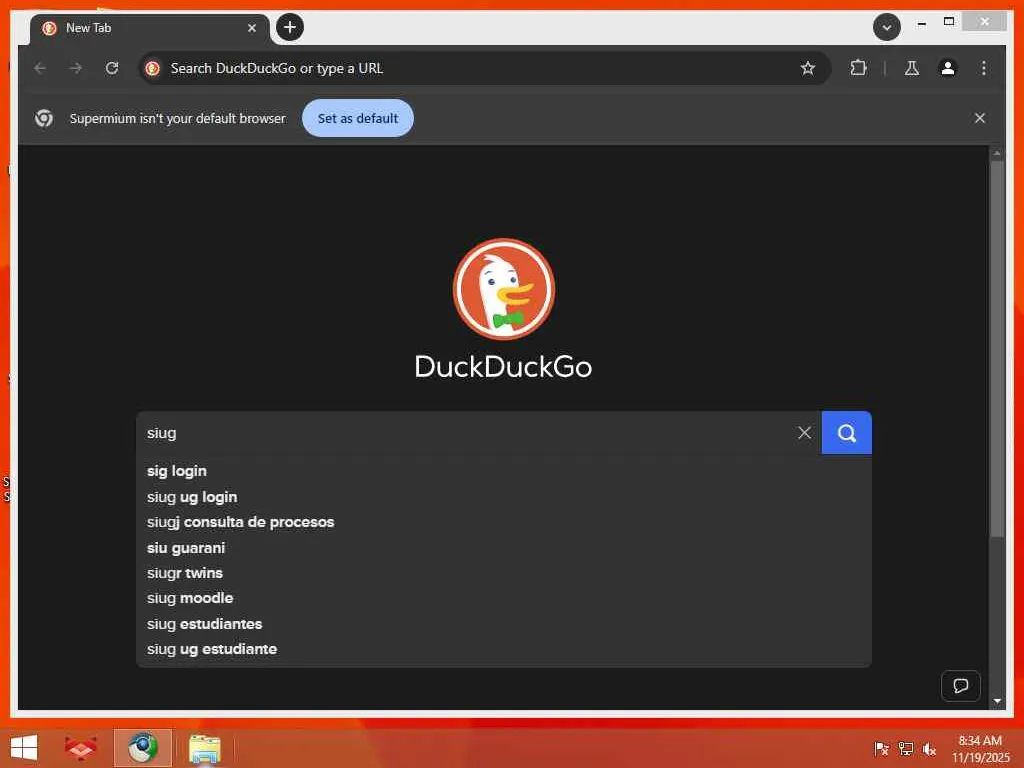Clear the search box with the X icon
Image resolution: width=1024 pixels, height=768 pixels.
(804, 432)
